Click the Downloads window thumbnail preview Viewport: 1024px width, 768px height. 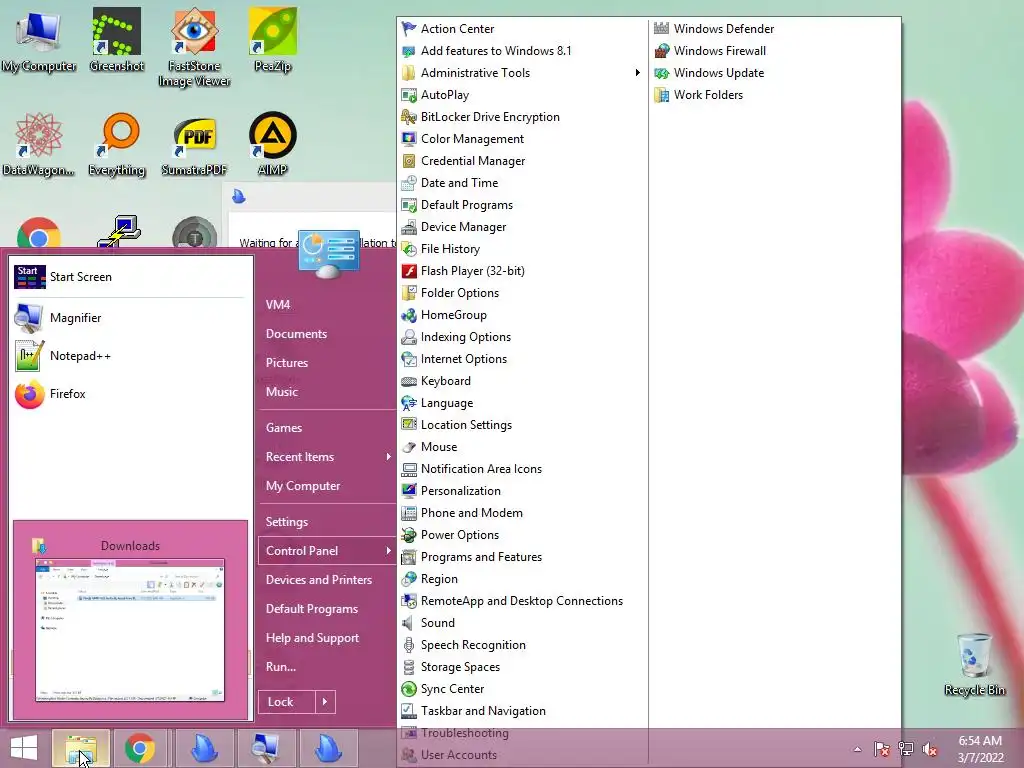[x=130, y=630]
